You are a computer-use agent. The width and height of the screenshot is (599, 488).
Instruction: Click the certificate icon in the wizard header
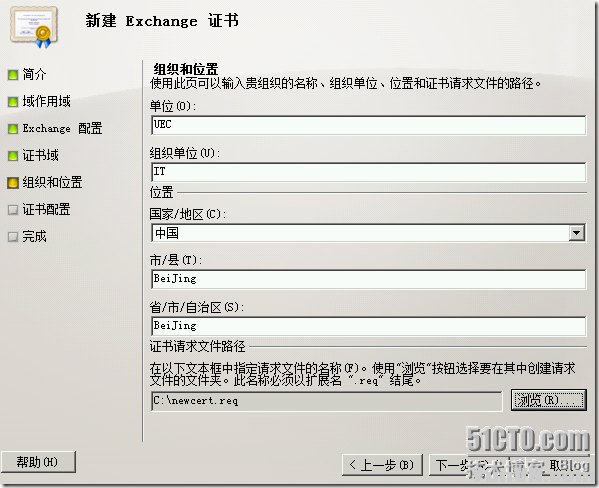coord(34,27)
